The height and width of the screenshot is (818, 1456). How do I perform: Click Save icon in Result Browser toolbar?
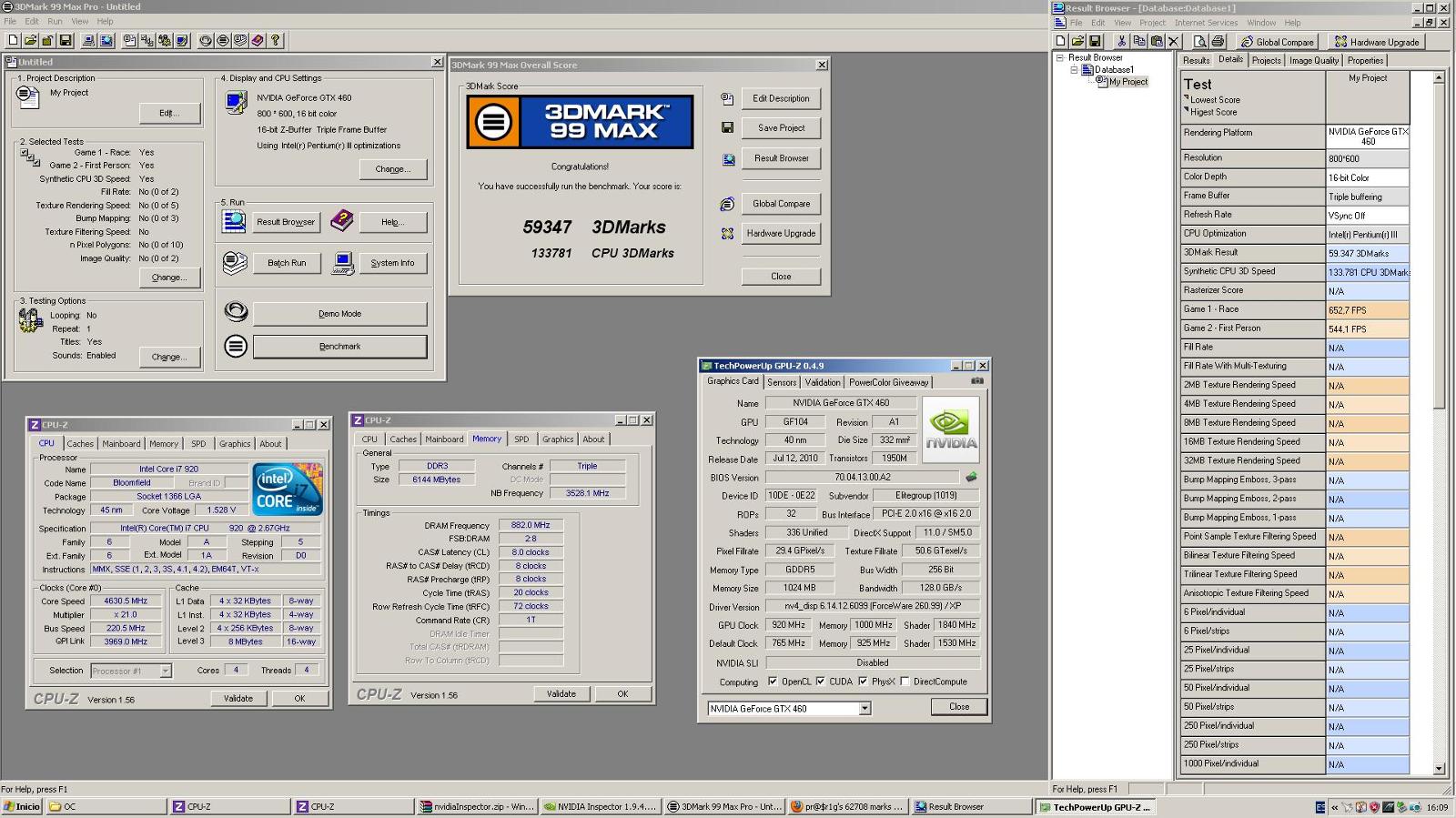tap(1095, 41)
